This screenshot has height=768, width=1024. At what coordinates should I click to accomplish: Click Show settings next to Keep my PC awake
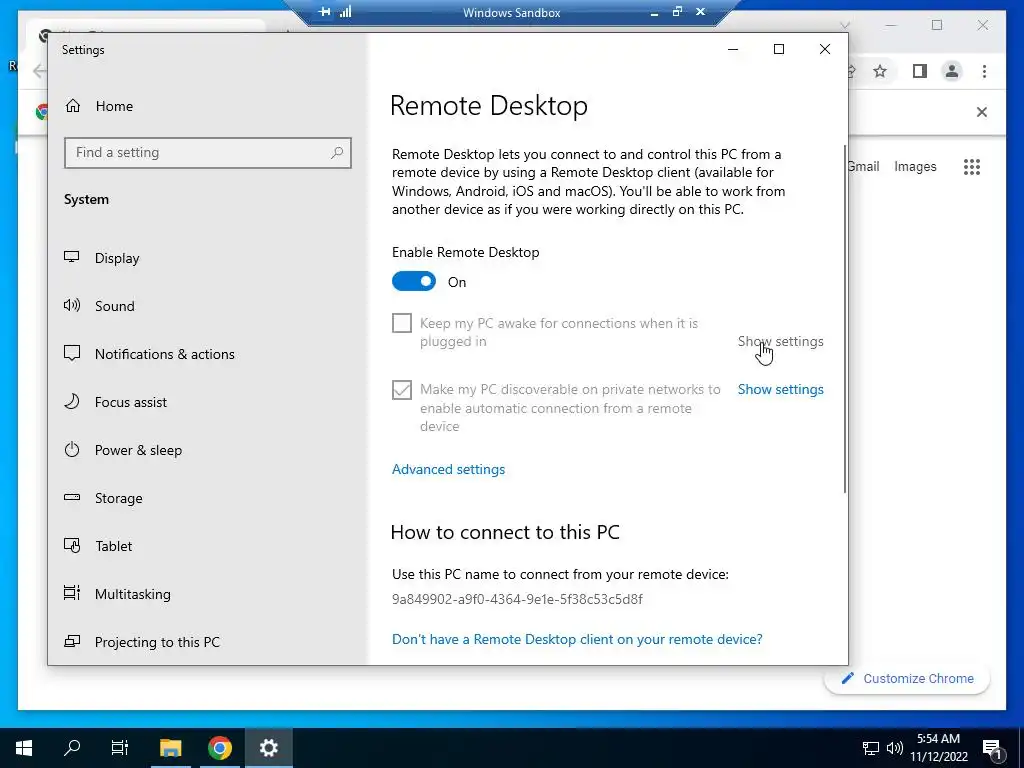(780, 341)
